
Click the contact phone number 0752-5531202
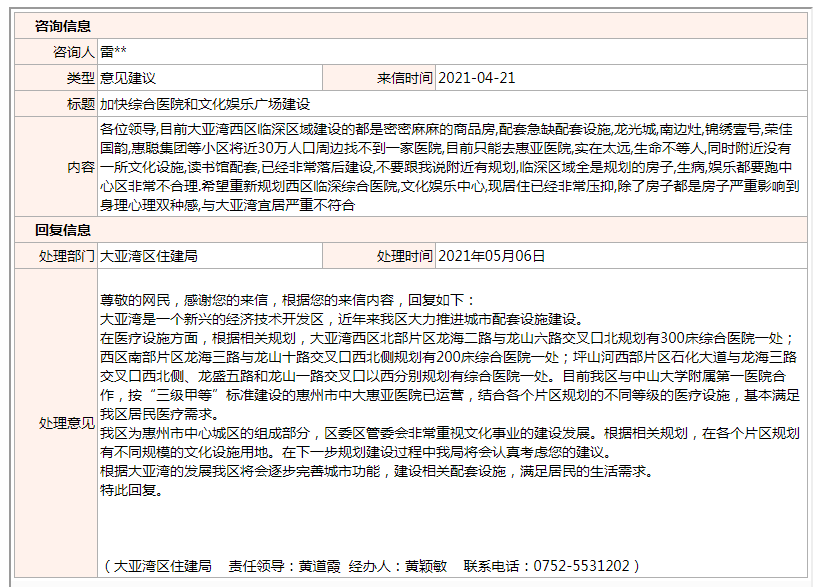(585, 566)
